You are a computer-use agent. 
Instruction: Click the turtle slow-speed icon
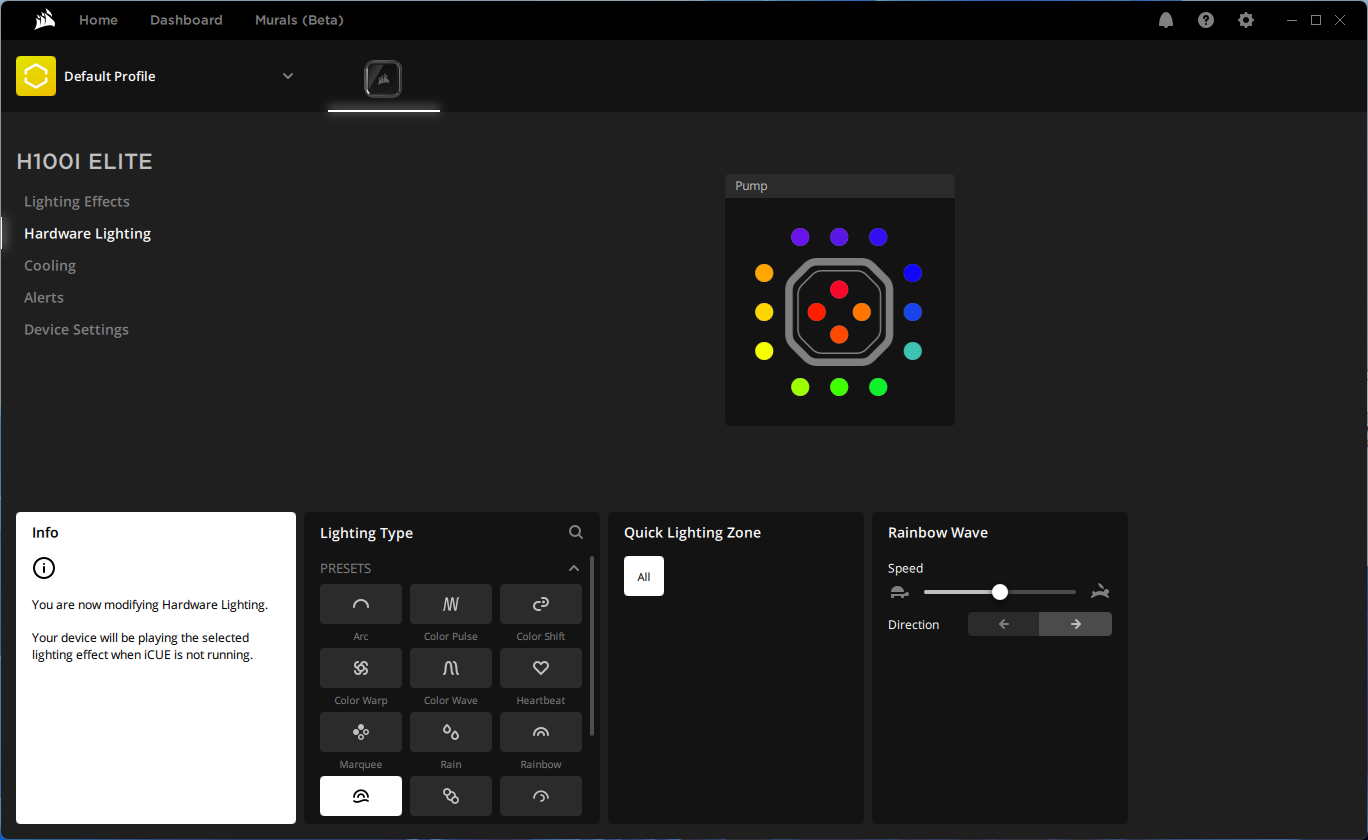tap(899, 592)
